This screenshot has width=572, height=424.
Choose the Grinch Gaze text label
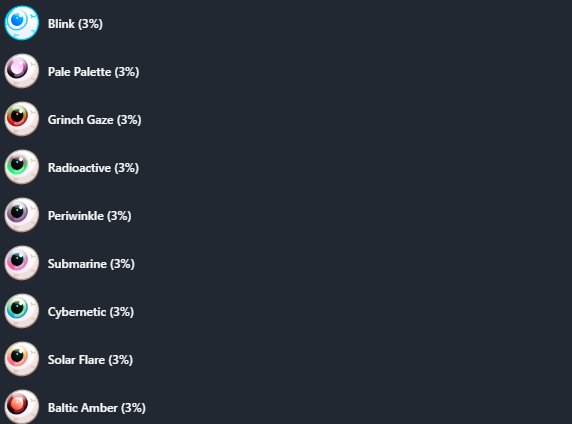coord(81,120)
